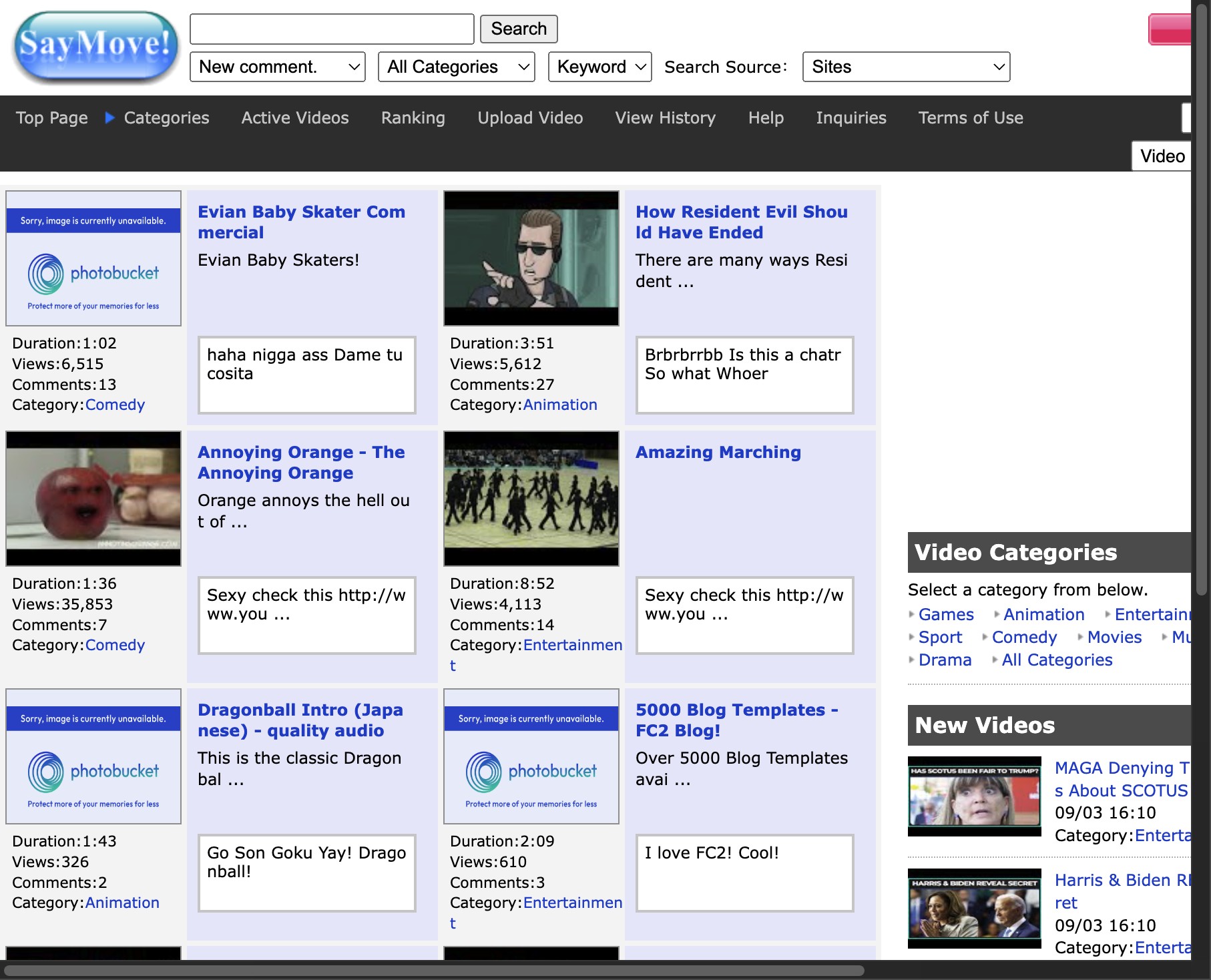Screen dimensions: 1211x980
Task: Click the search text input field
Action: coord(332,29)
